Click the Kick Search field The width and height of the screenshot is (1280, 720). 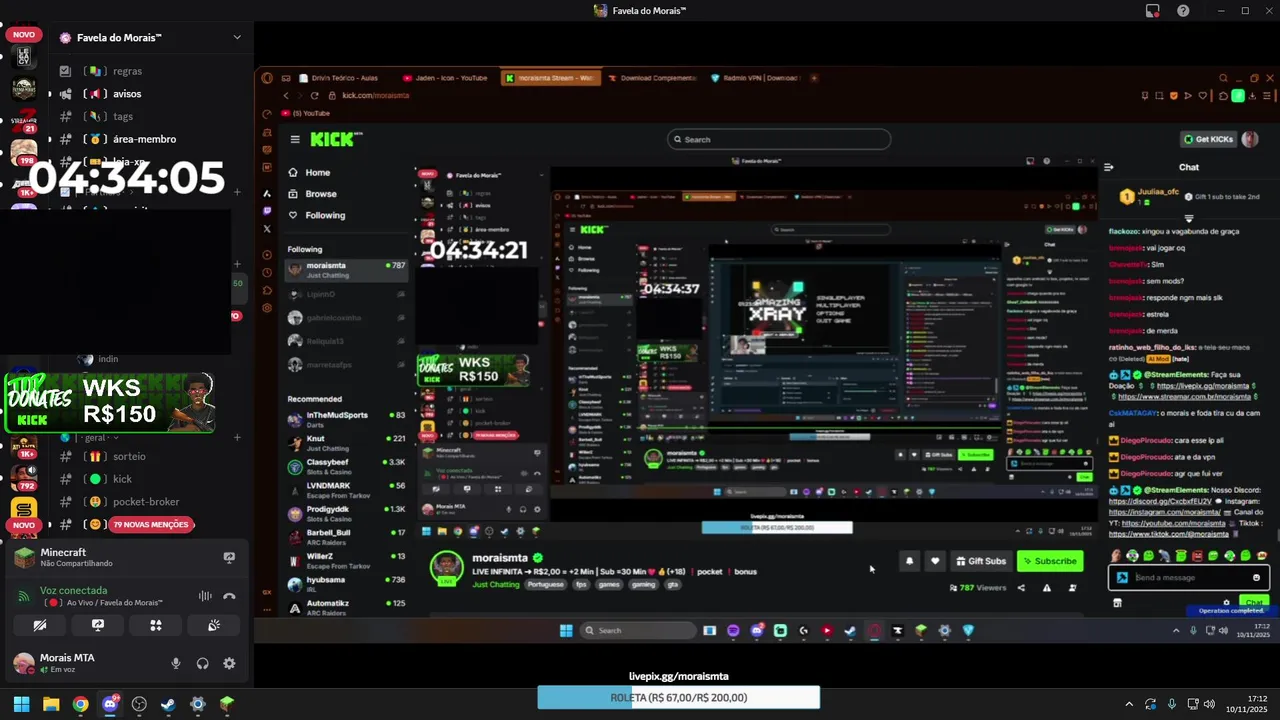point(779,139)
